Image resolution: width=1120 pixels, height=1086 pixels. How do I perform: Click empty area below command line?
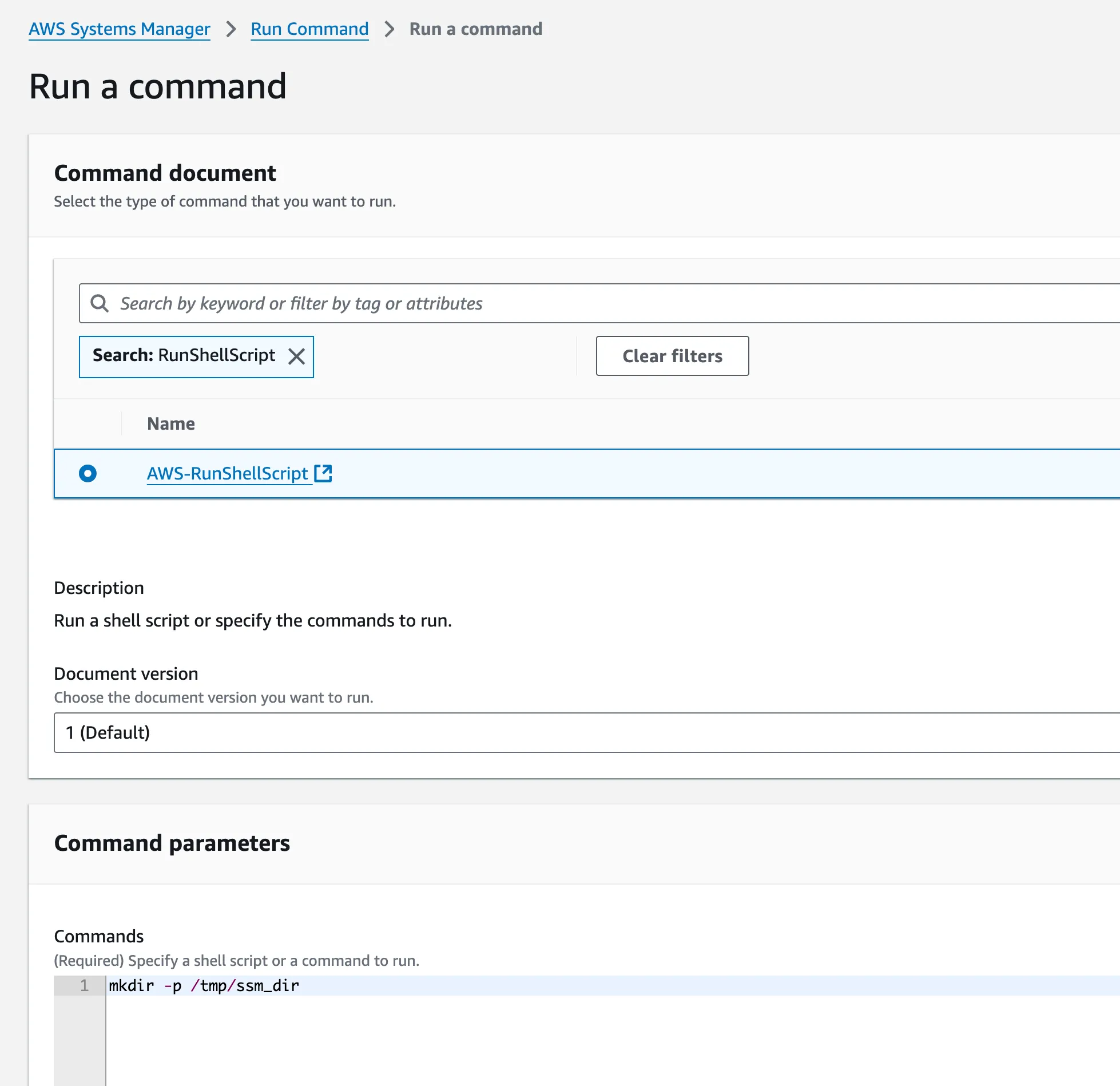point(572,1041)
